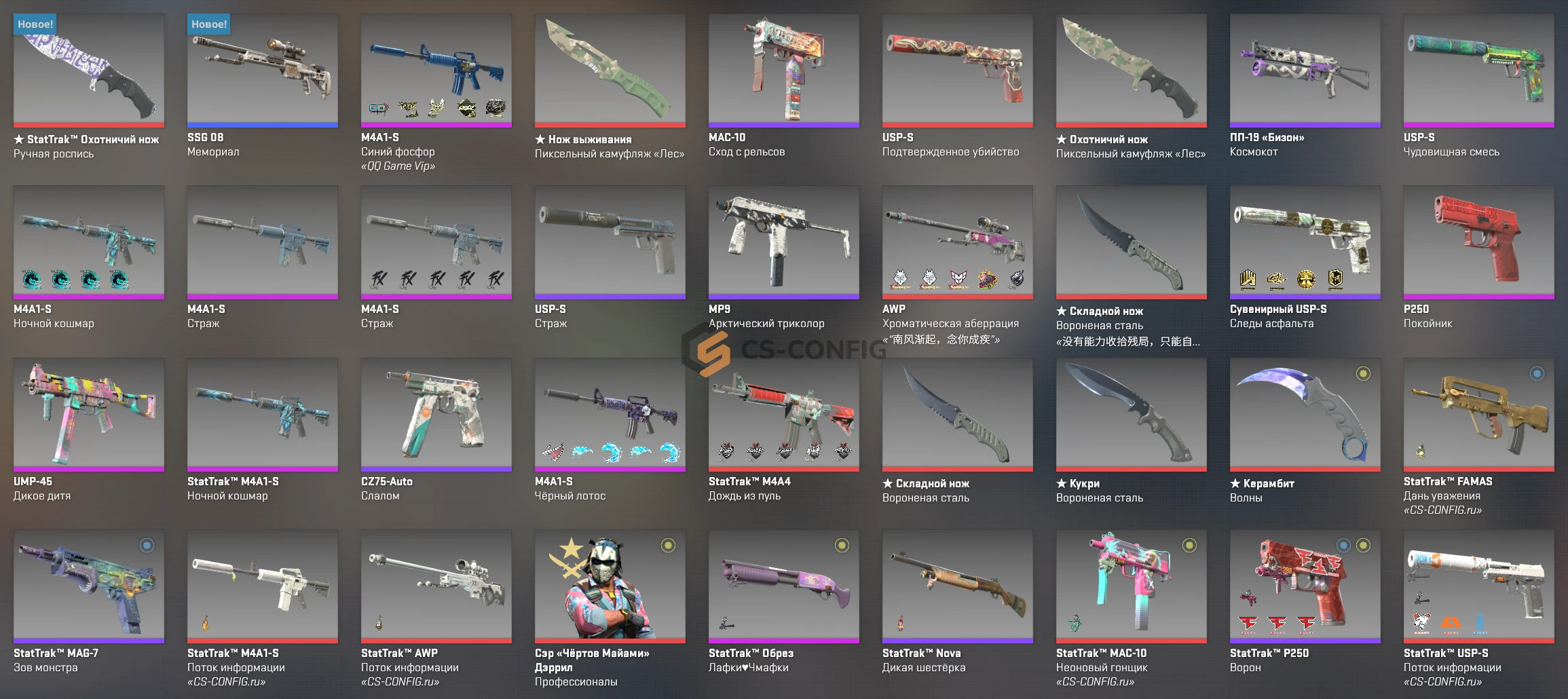1568x699 pixels.
Task: Click the yellow equipped indicator on Сэр Чёртов Майами agent
Action: coord(668,546)
